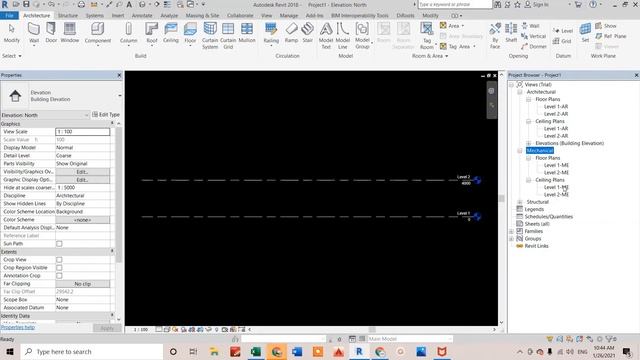Expand the Groups node
This screenshot has width=640, height=360.
pyautogui.click(x=511, y=239)
